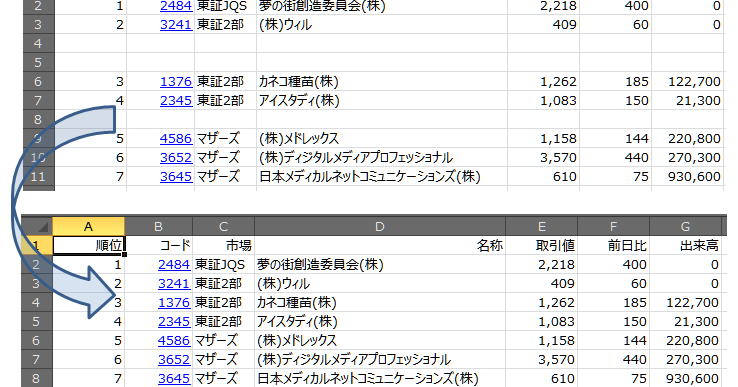Select カネコ種苗(株) cell in lower sheet
The image size is (738, 387).
380,302
